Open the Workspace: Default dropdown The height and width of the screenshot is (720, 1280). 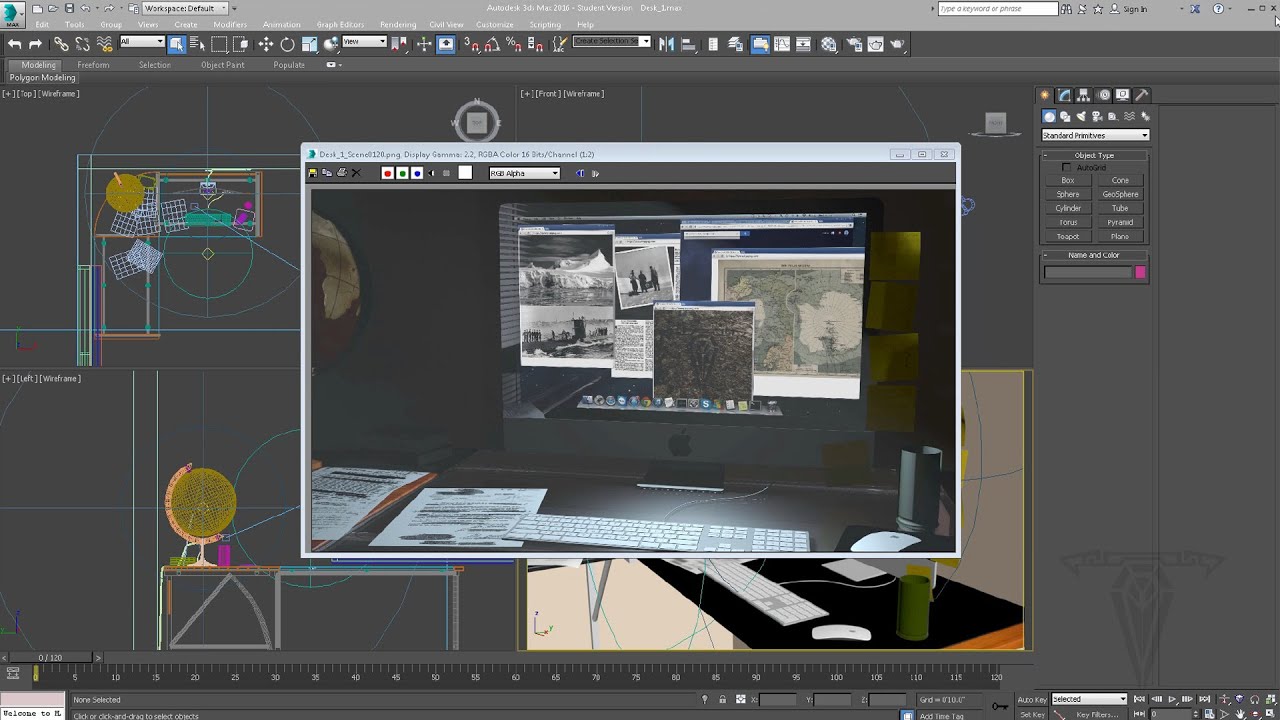click(185, 8)
